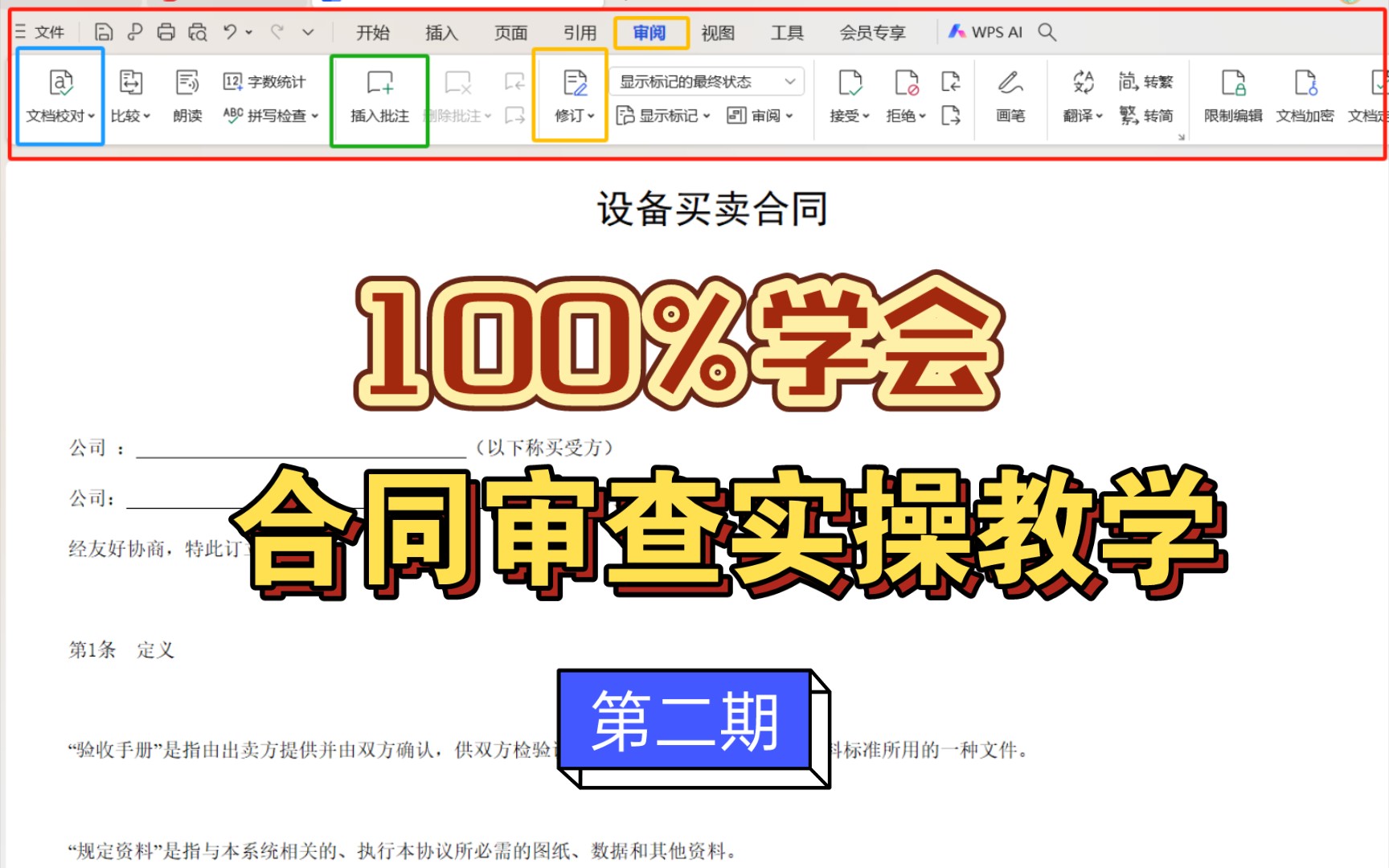
Task: Open the 会员专享 tab
Action: [872, 32]
